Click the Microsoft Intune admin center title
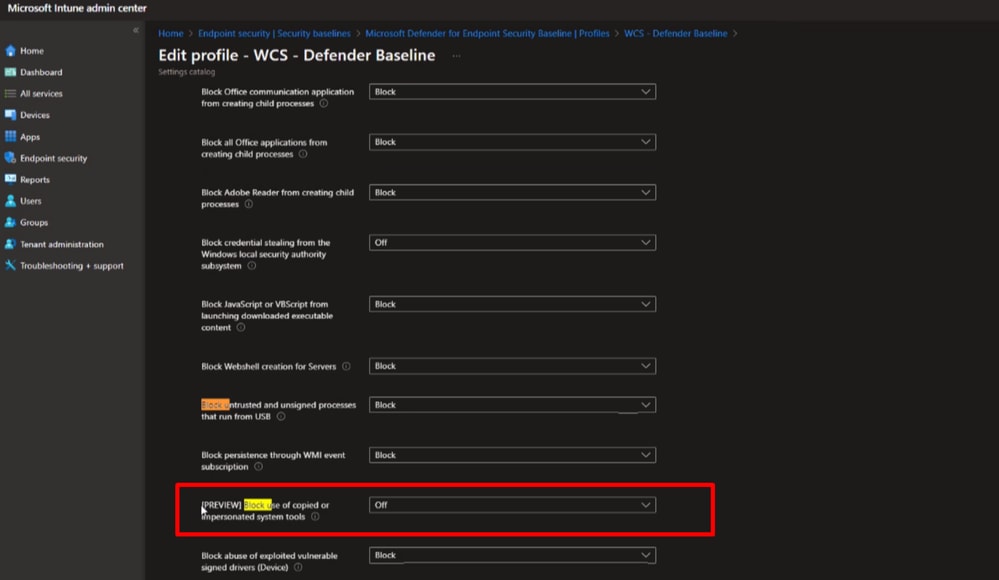The height and width of the screenshot is (580, 999). point(77,8)
